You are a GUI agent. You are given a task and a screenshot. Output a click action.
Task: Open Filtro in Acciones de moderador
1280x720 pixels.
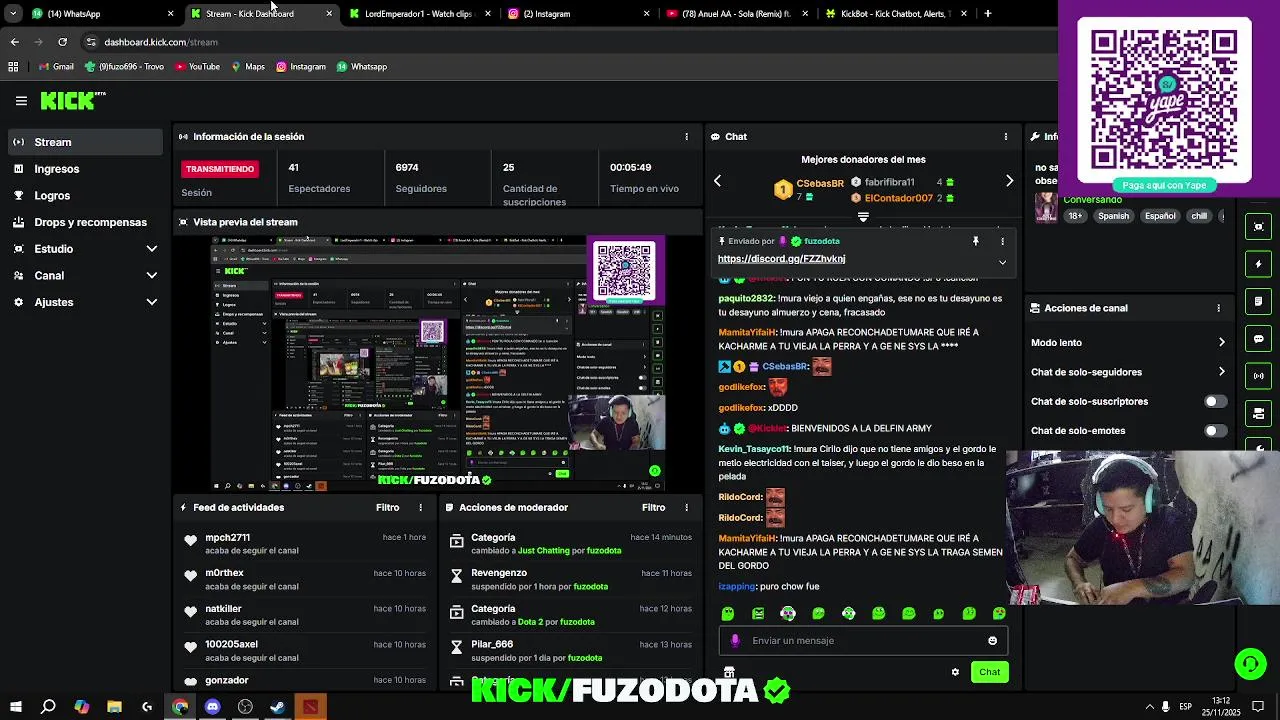pos(653,508)
